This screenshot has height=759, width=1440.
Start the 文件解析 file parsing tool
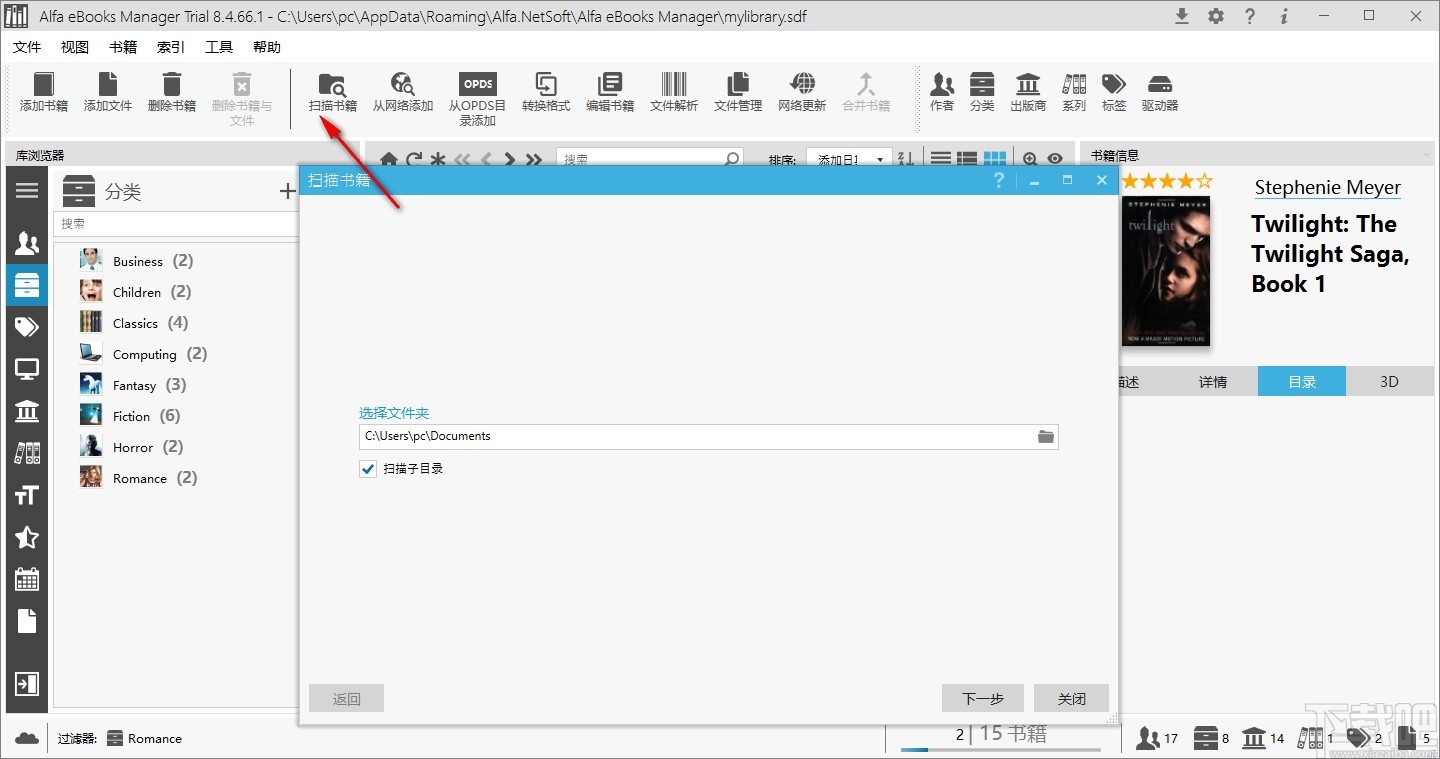673,95
